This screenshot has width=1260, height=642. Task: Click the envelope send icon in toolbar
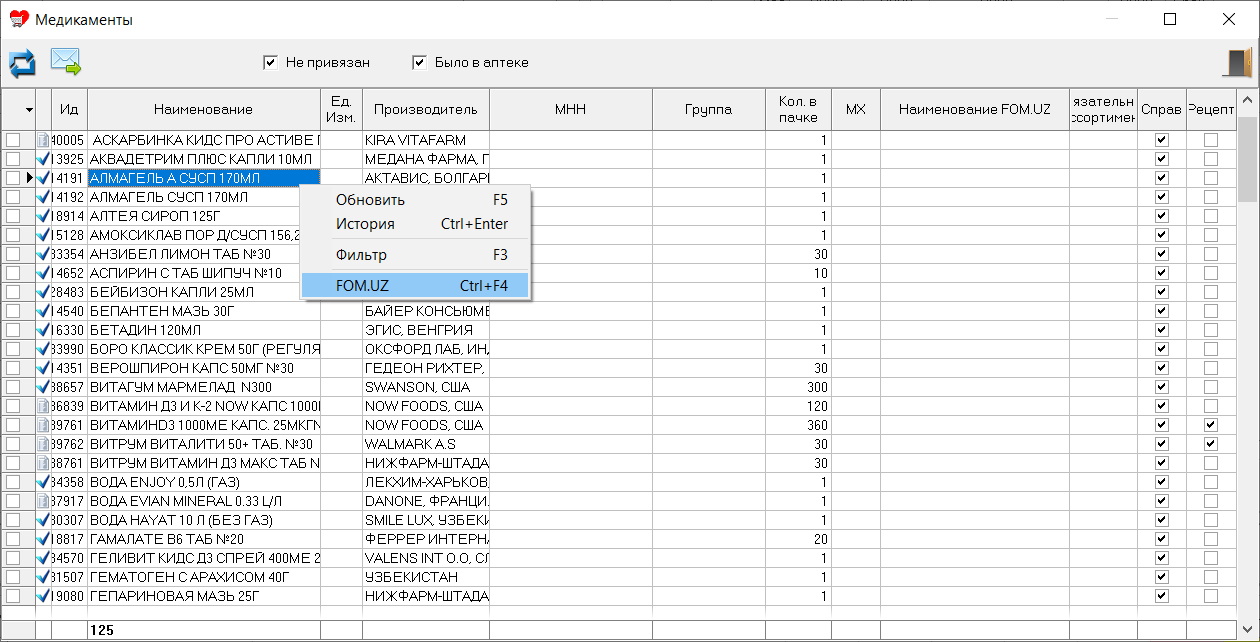tap(66, 62)
